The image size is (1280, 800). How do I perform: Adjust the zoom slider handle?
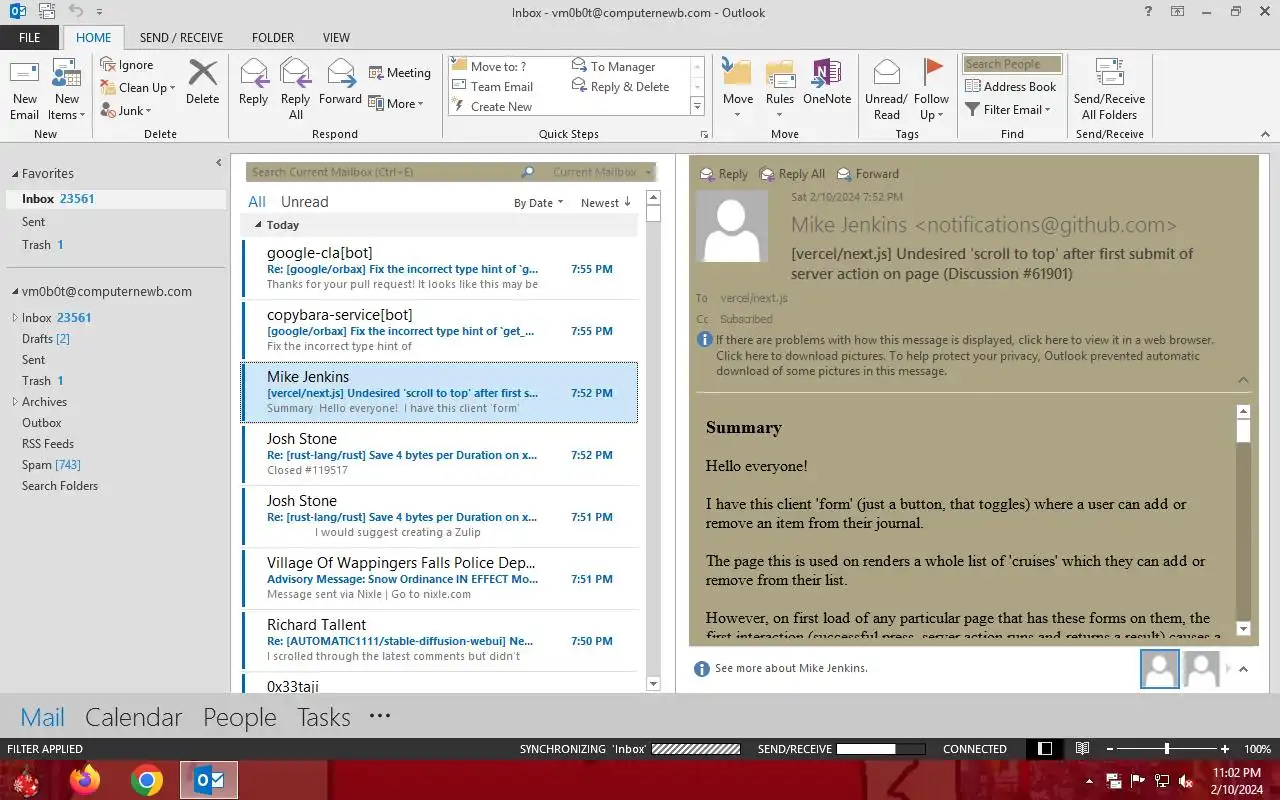tap(1166, 749)
